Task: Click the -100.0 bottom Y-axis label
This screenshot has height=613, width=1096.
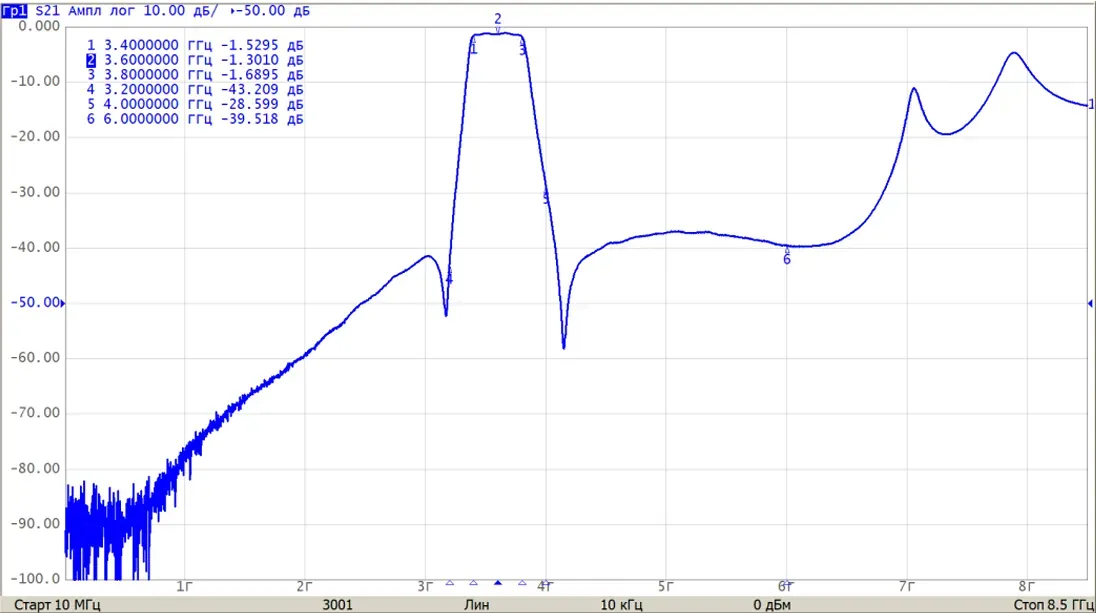Action: coord(36,579)
